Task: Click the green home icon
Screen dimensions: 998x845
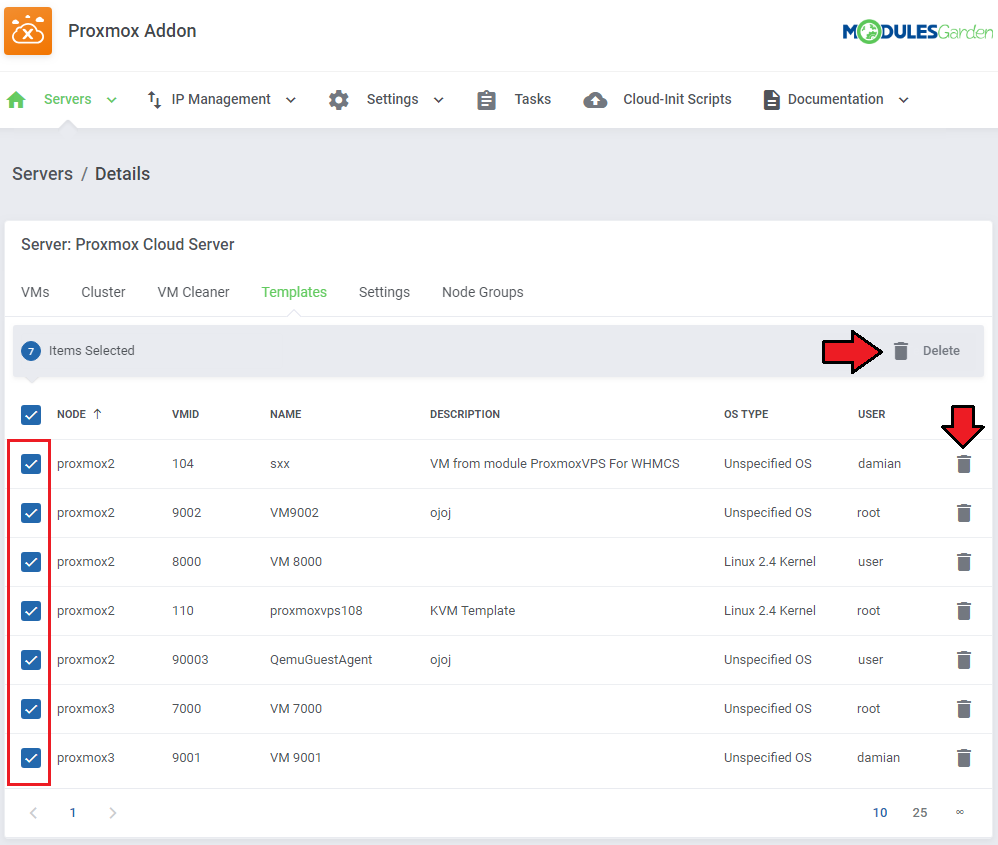Action: [16, 100]
